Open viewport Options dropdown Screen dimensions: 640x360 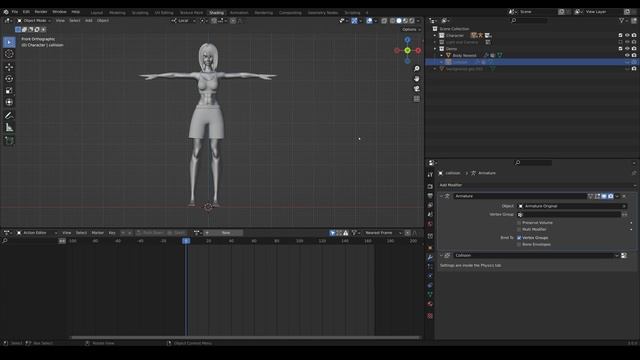[x=411, y=29]
